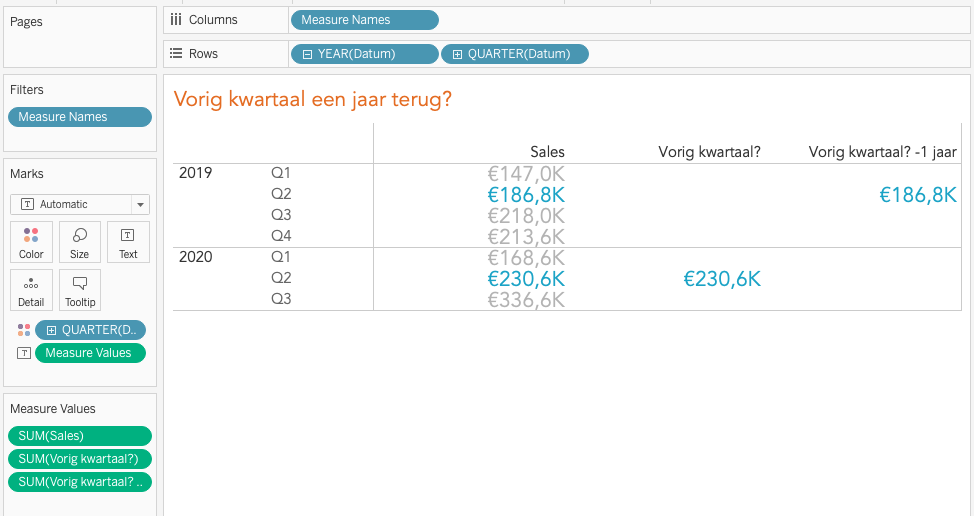
Task: Open the Tooltip editor on Marks card
Action: [x=79, y=289]
